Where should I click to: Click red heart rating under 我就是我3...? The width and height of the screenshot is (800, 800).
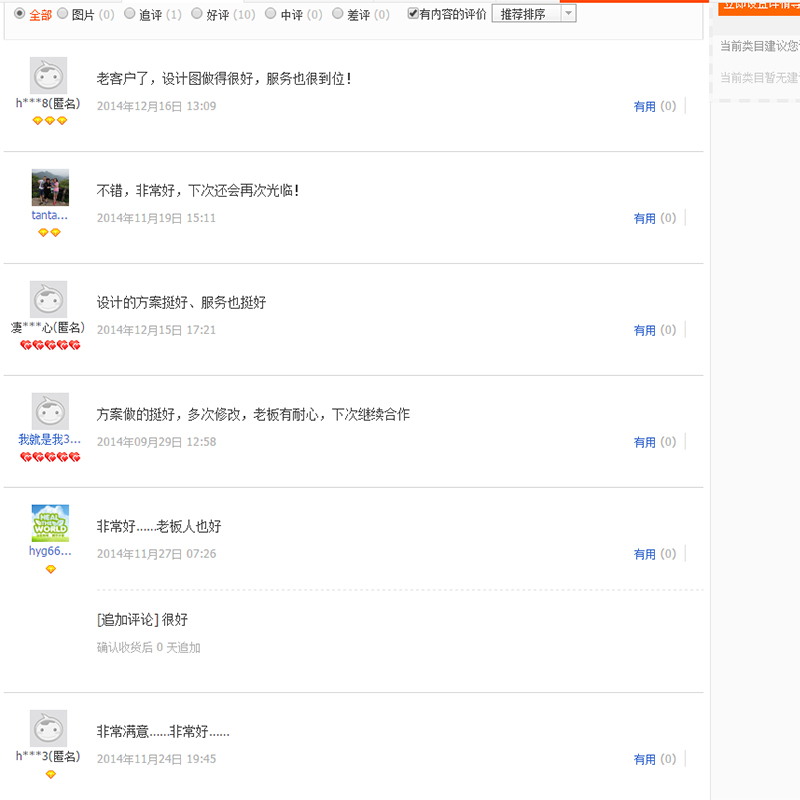coord(50,457)
